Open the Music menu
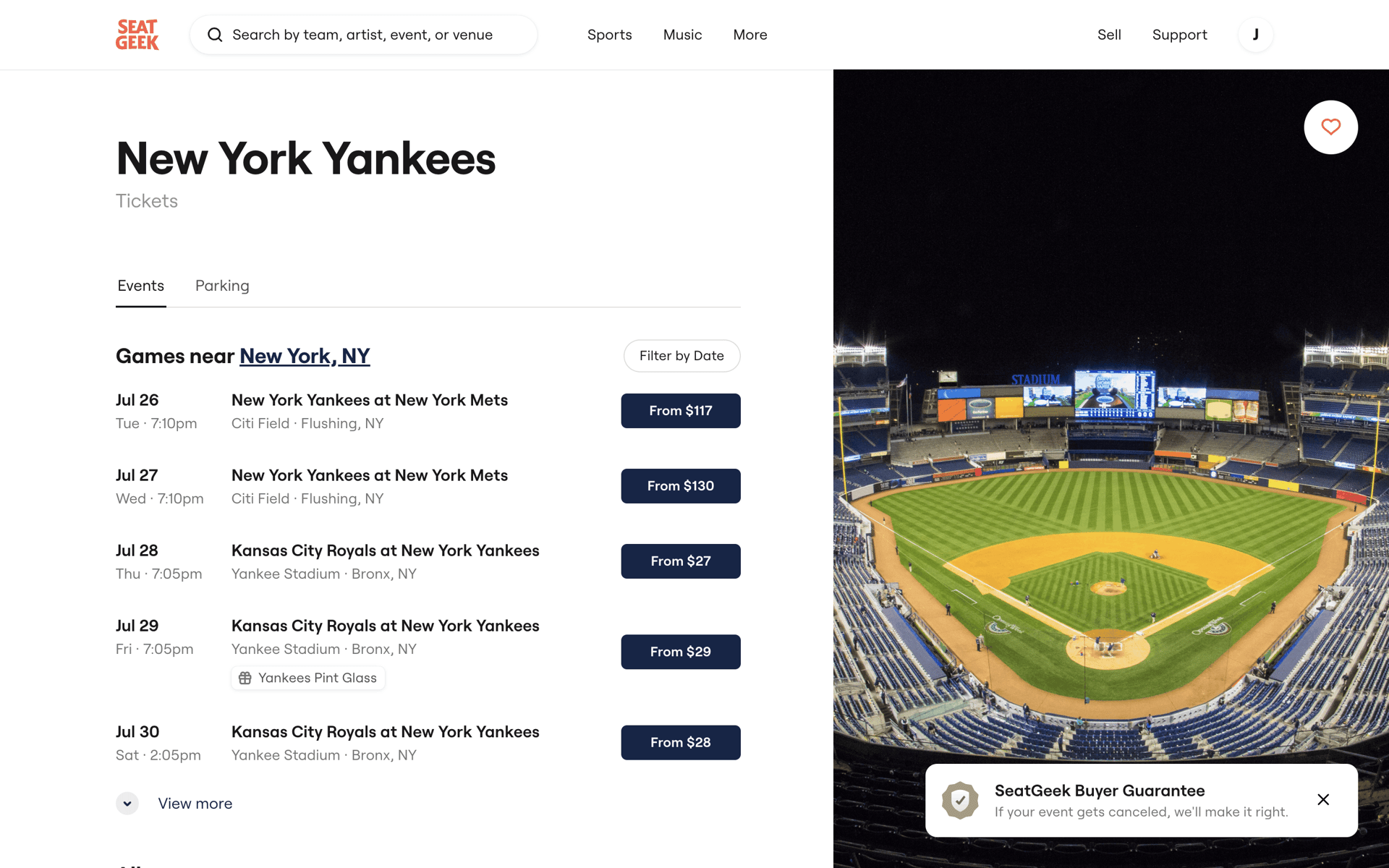Image resolution: width=1389 pixels, height=868 pixels. pyautogui.click(x=682, y=35)
